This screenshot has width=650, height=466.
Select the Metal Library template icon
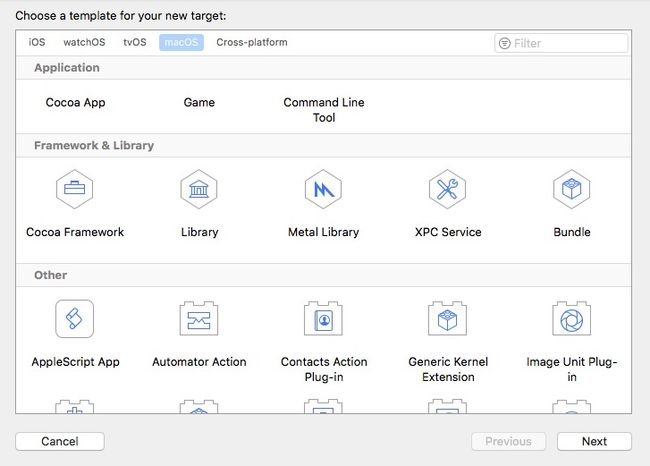pyautogui.click(x=323, y=189)
